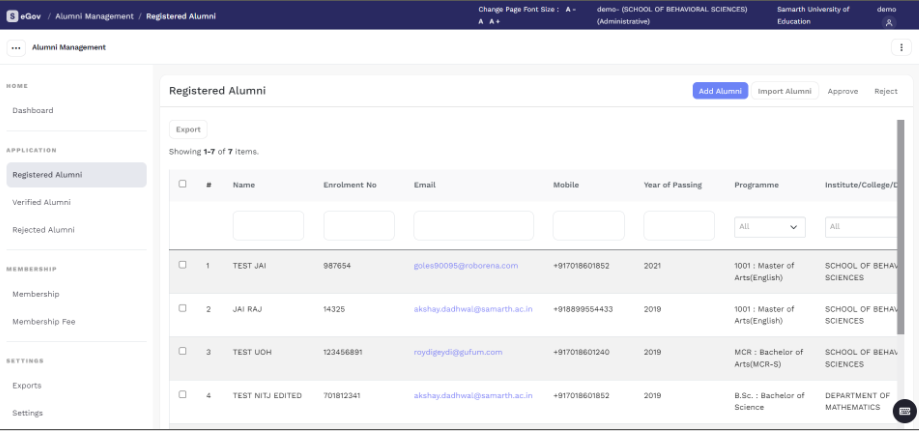Open Membership sidebar item
The height and width of the screenshot is (432, 919).
[x=36, y=294]
